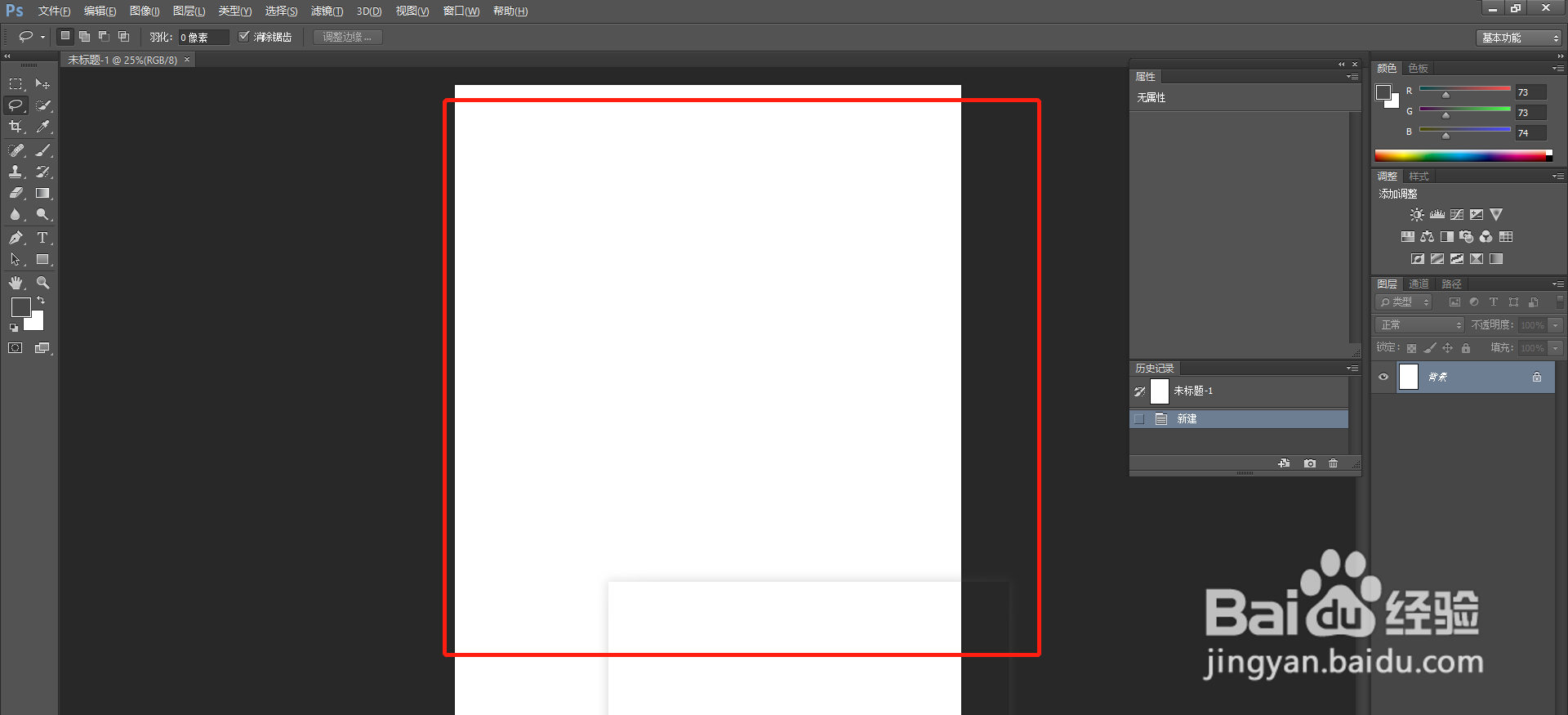The height and width of the screenshot is (715, 1568).
Task: Select the Lasso tool in toolbox
Action: 16,105
